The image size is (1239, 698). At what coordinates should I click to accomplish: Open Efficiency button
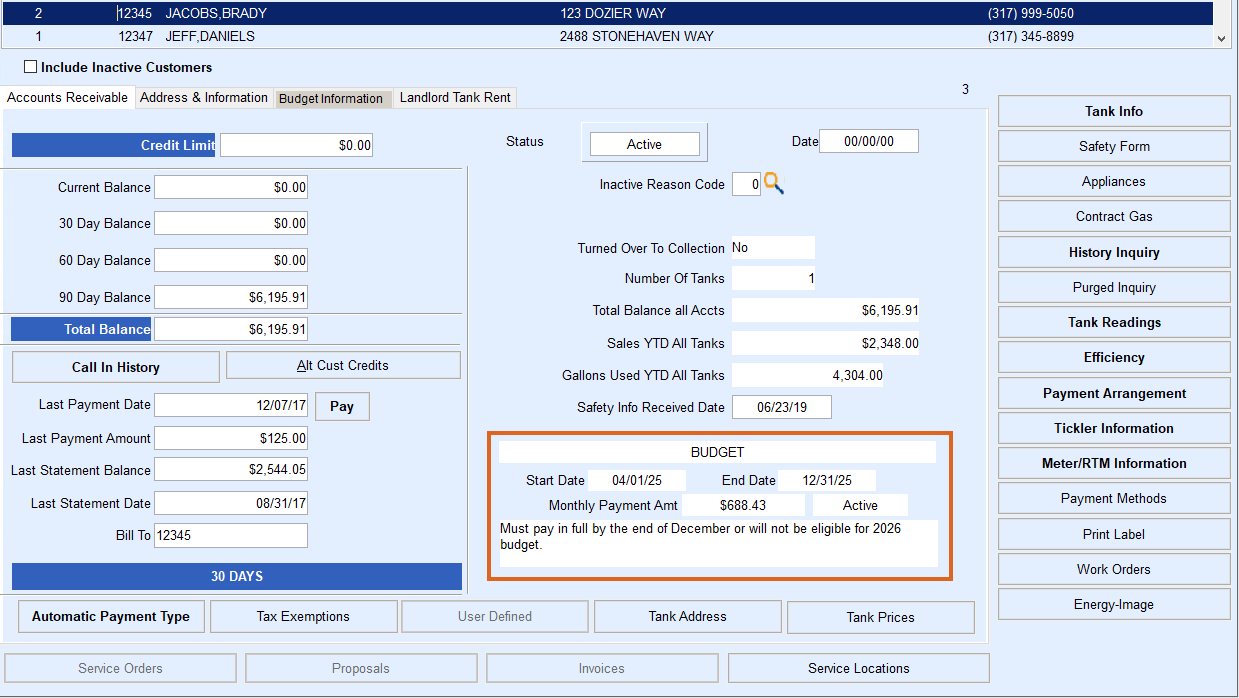coord(1114,357)
